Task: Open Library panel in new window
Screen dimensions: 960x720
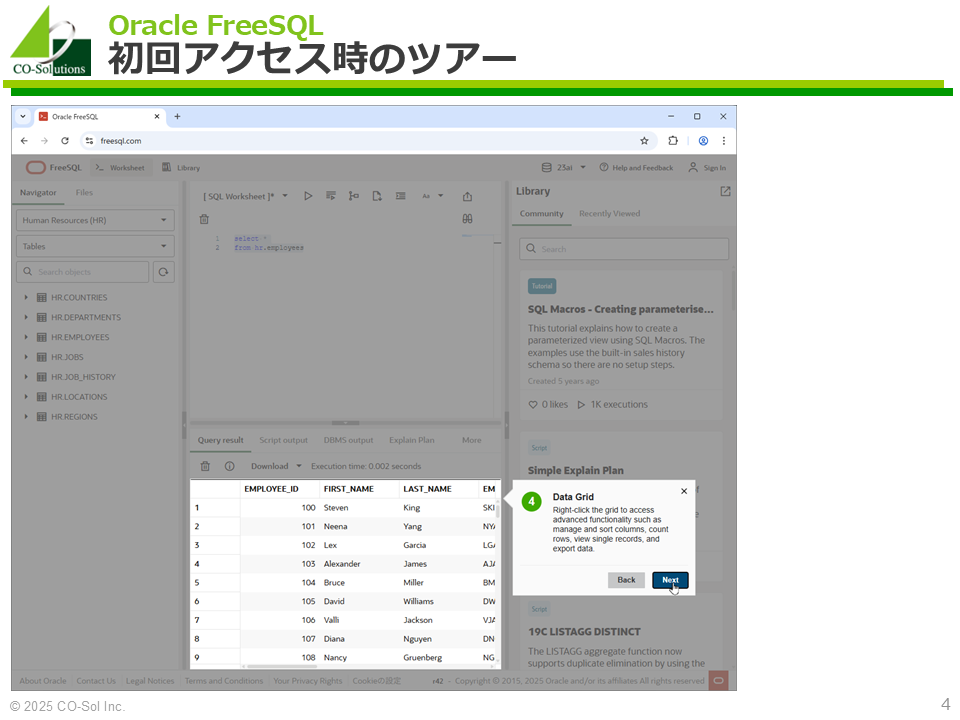Action: coord(725,192)
